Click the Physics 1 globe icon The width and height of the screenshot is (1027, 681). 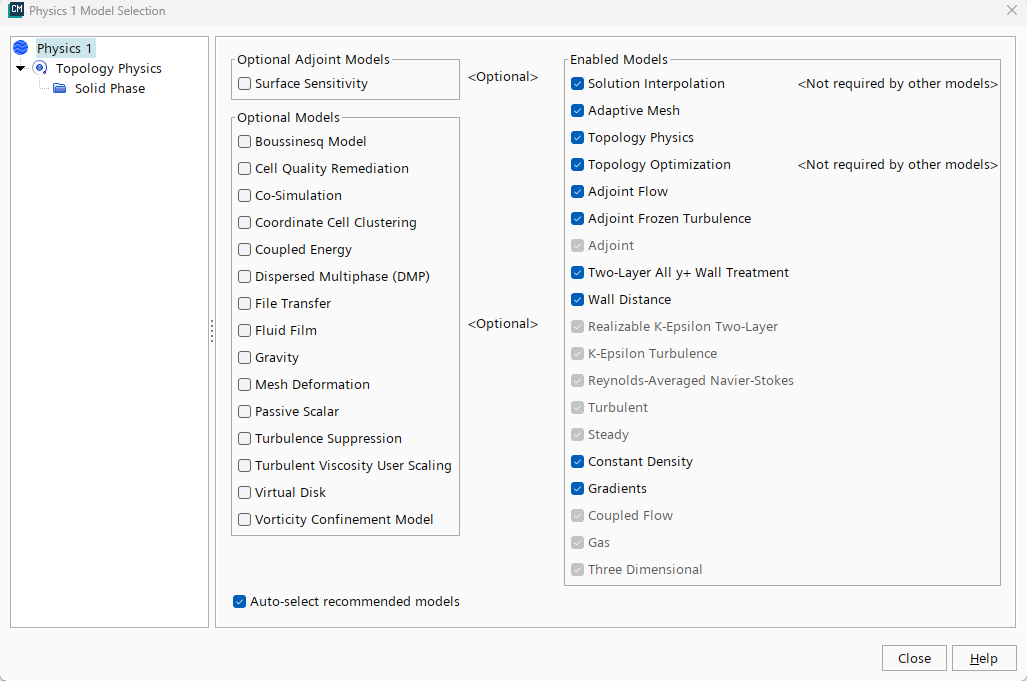(20, 48)
